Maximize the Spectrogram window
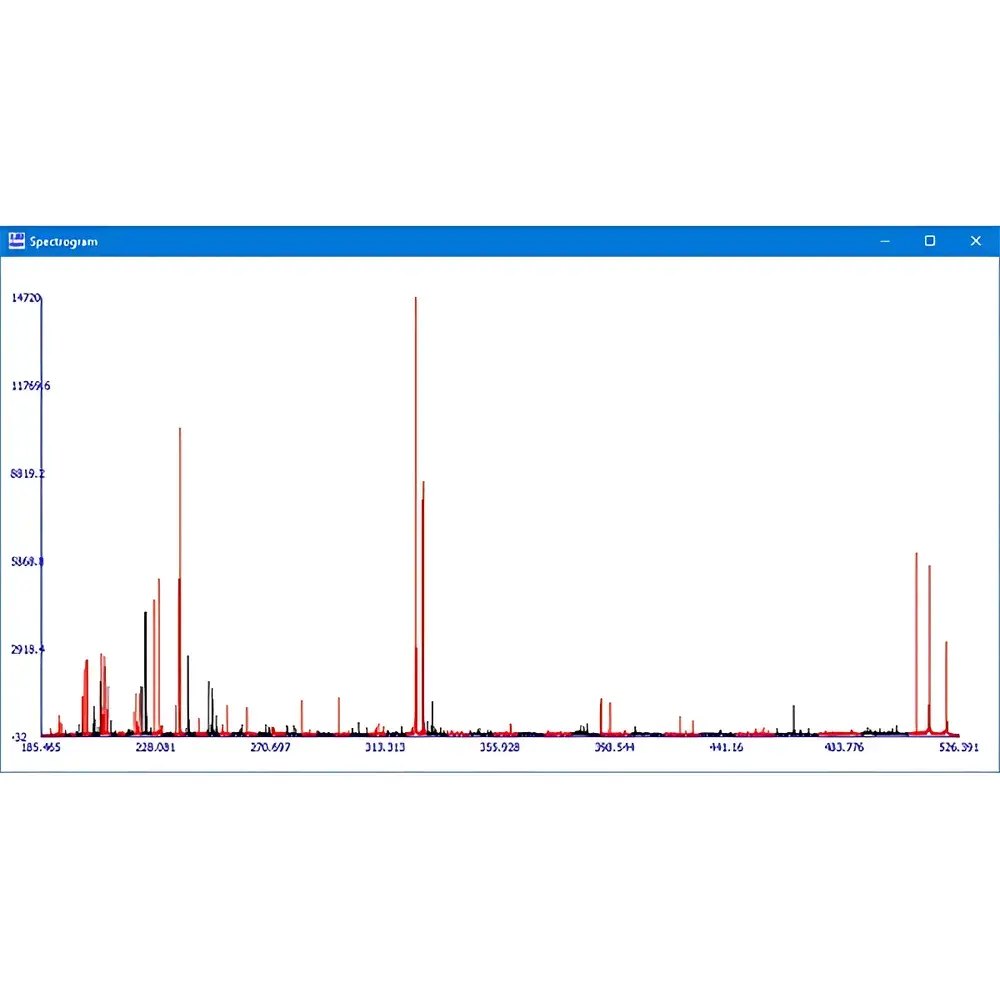This screenshot has height=1000, width=1000. (930, 241)
